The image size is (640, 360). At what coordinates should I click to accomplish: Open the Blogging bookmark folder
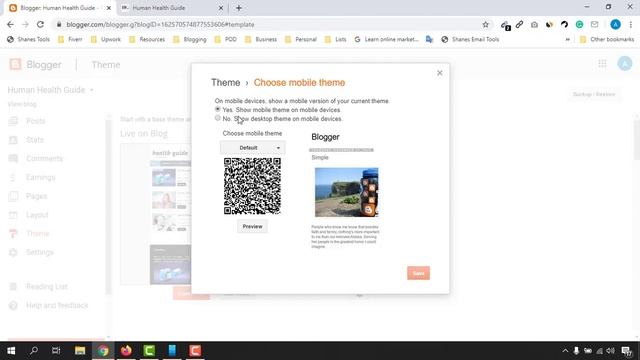tap(190, 39)
